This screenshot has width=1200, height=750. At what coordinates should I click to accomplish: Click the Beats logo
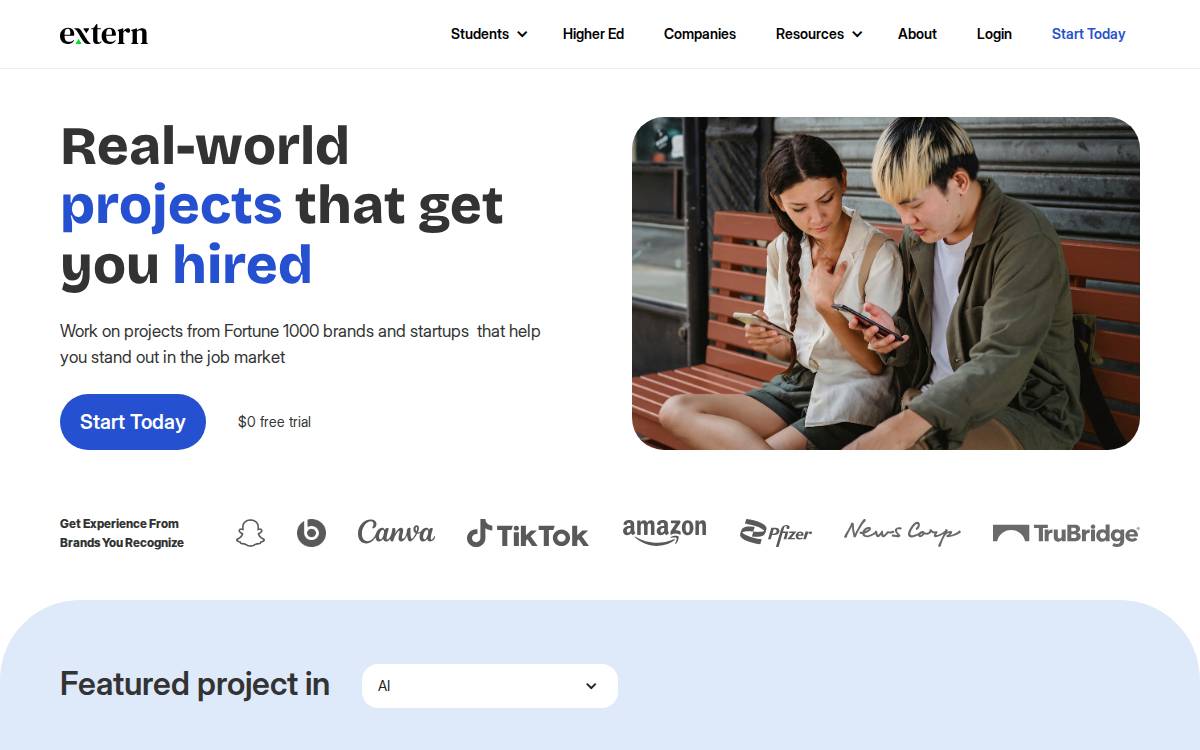click(x=311, y=533)
